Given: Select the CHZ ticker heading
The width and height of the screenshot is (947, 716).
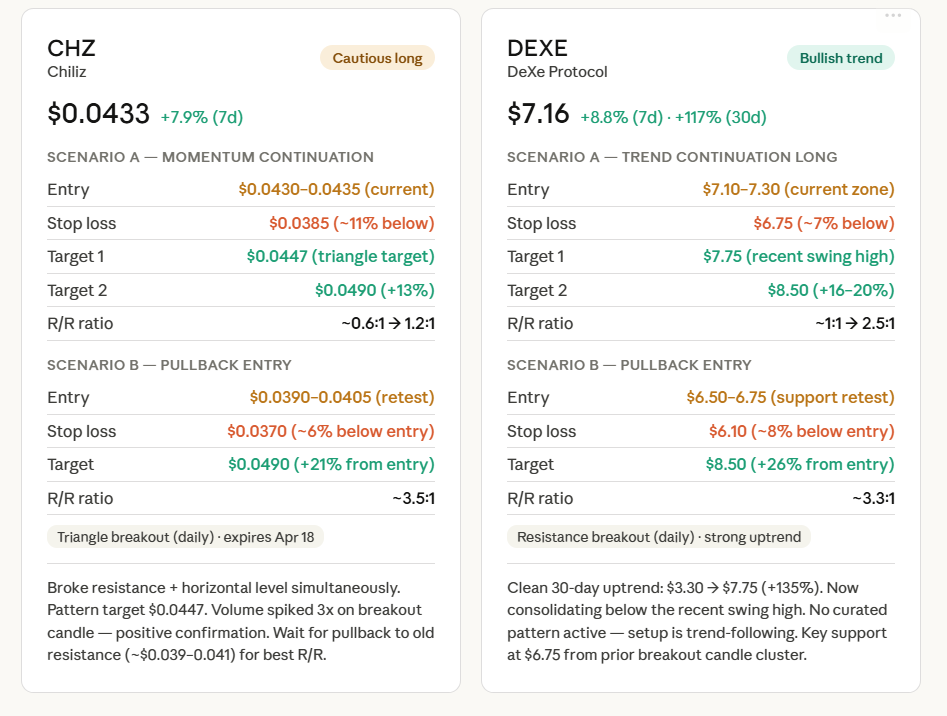Looking at the screenshot, I should pos(71,48).
